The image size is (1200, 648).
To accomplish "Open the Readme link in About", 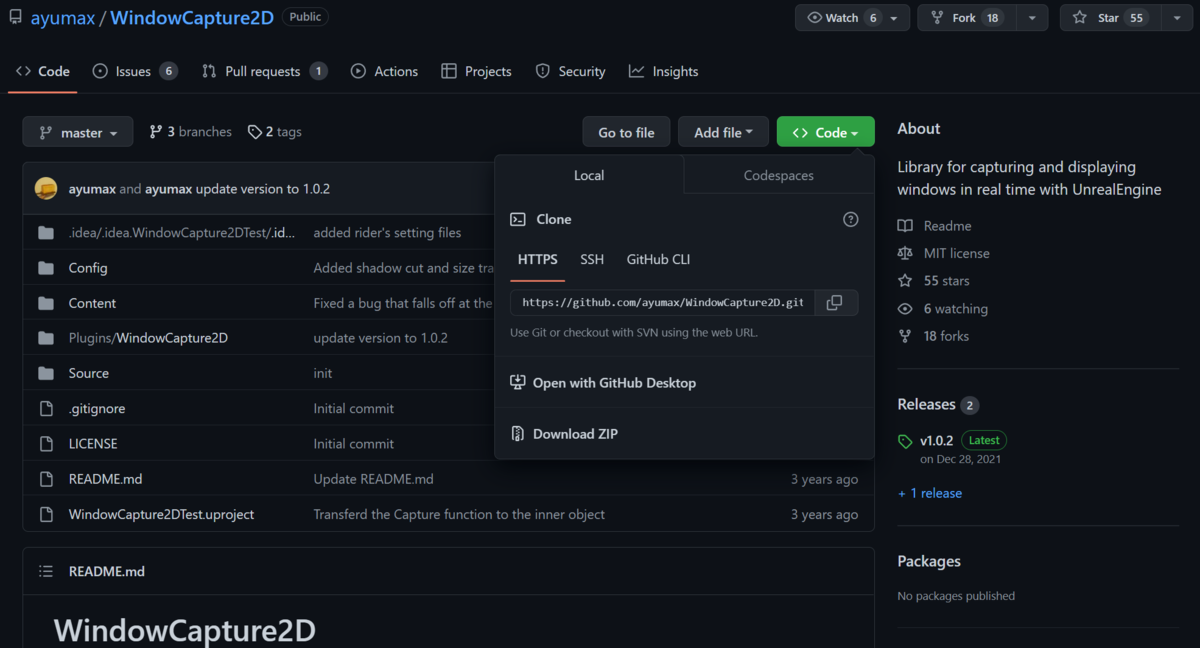I will 934,226.
